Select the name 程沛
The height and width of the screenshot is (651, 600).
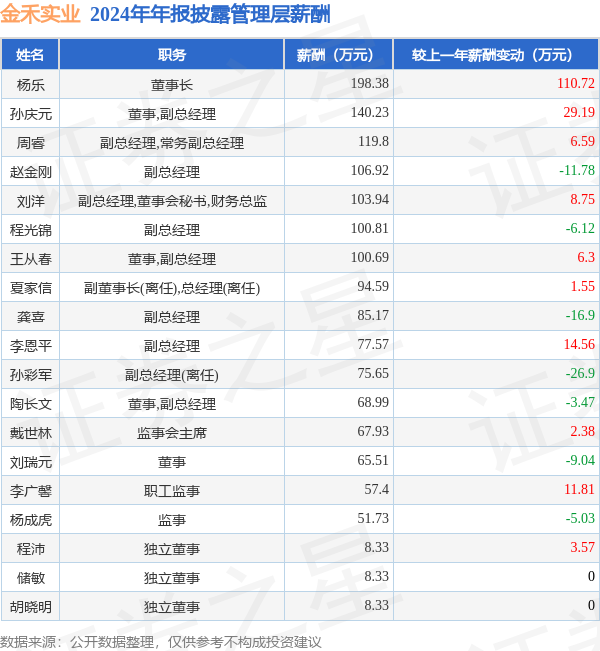(30, 549)
